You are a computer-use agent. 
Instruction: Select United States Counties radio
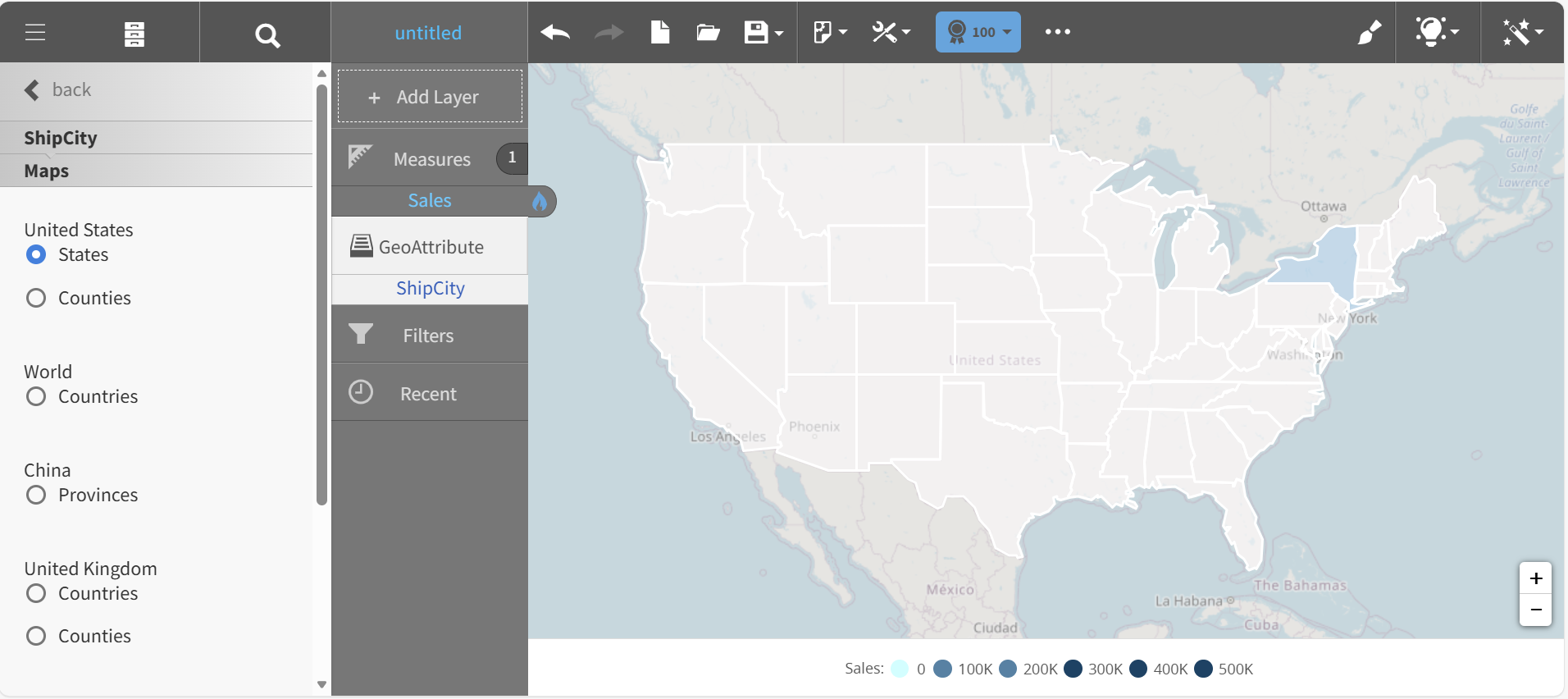(36, 298)
